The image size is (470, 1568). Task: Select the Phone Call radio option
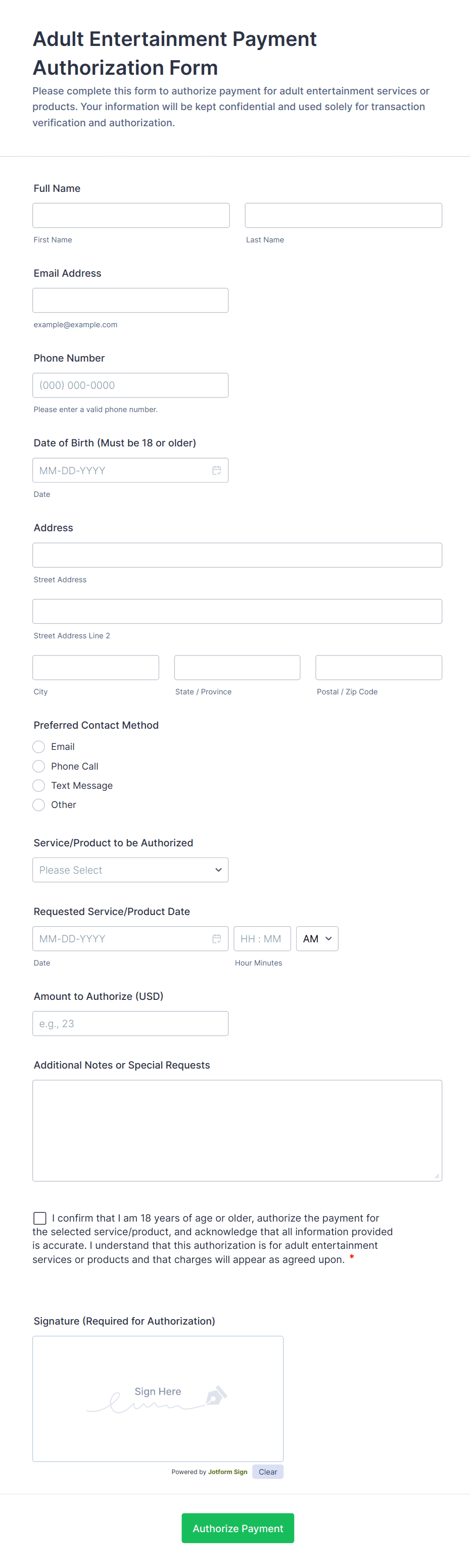[x=39, y=767]
